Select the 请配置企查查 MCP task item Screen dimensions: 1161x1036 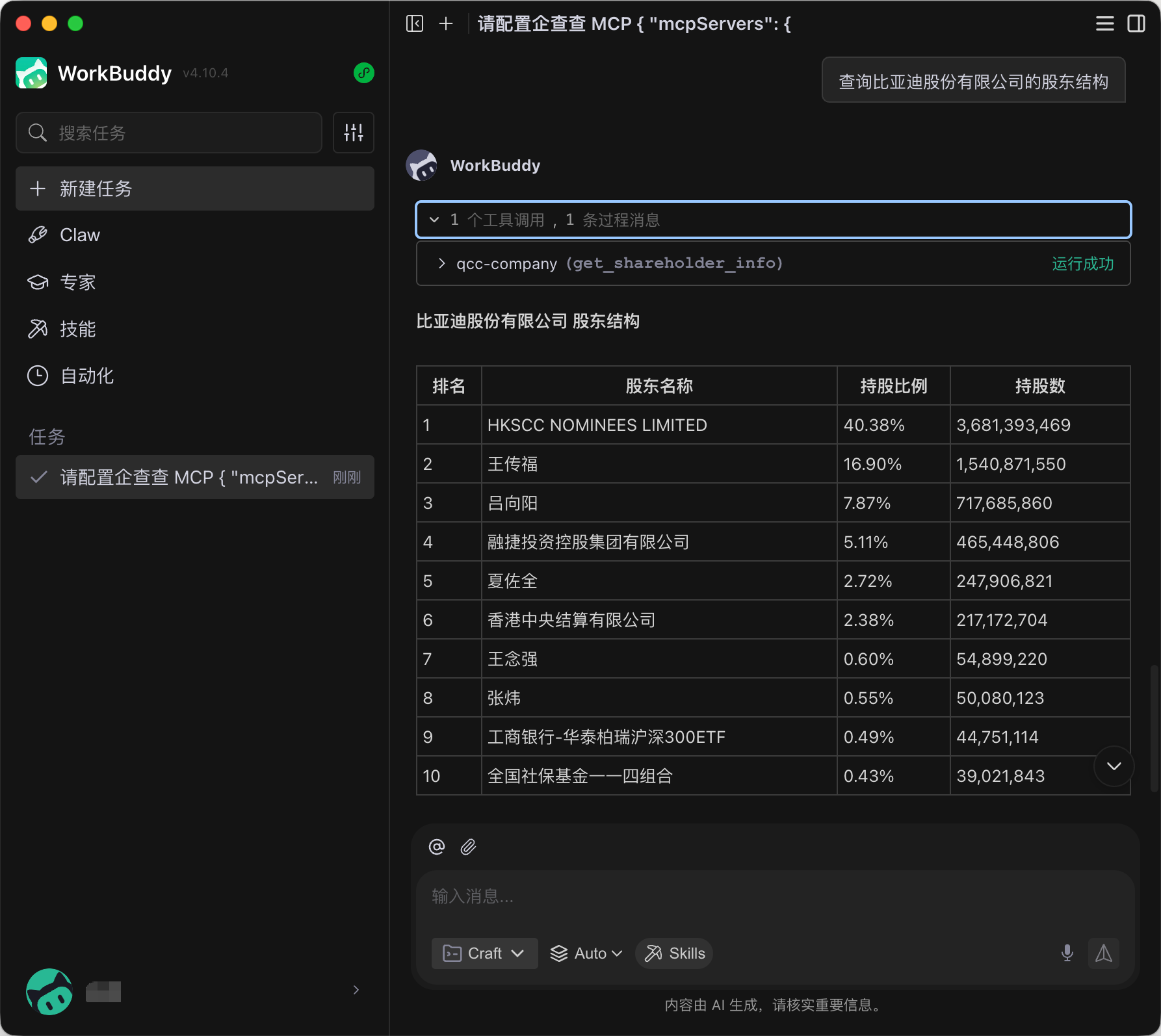(195, 477)
